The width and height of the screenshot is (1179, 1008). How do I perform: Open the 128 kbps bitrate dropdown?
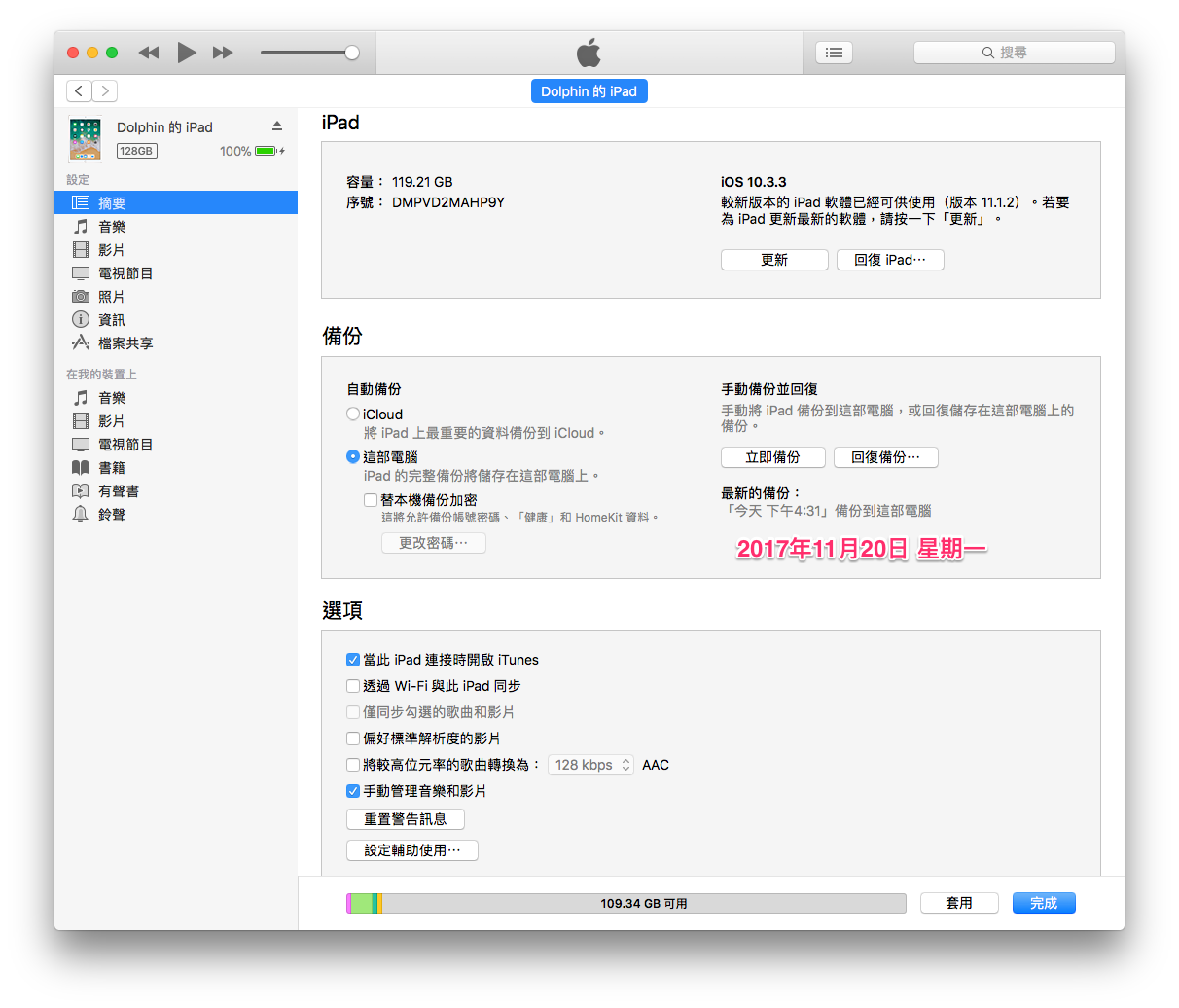[x=590, y=765]
